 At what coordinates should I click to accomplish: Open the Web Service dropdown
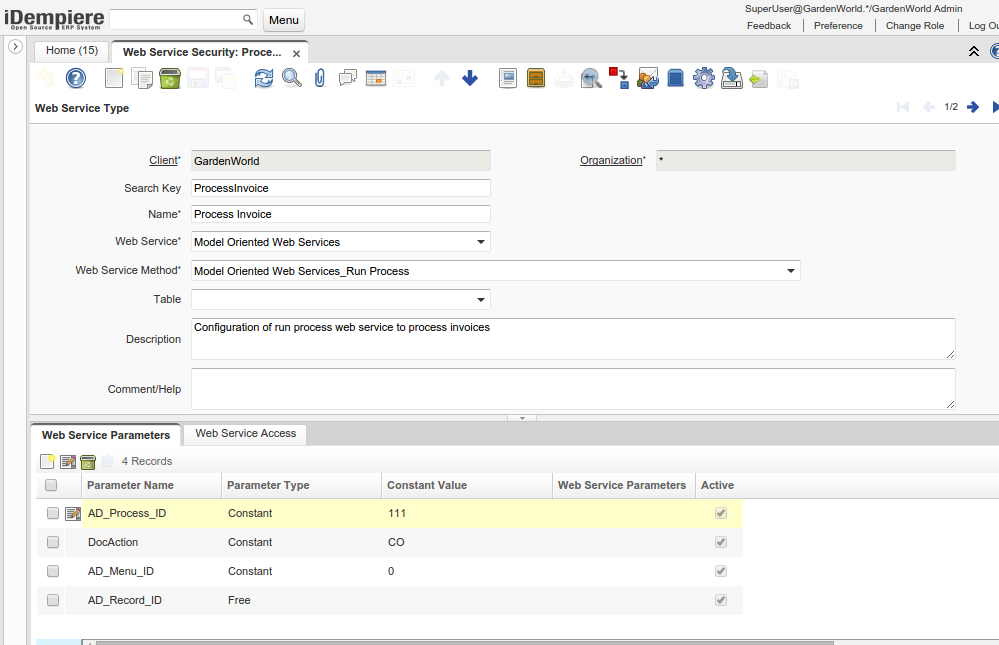click(x=481, y=242)
